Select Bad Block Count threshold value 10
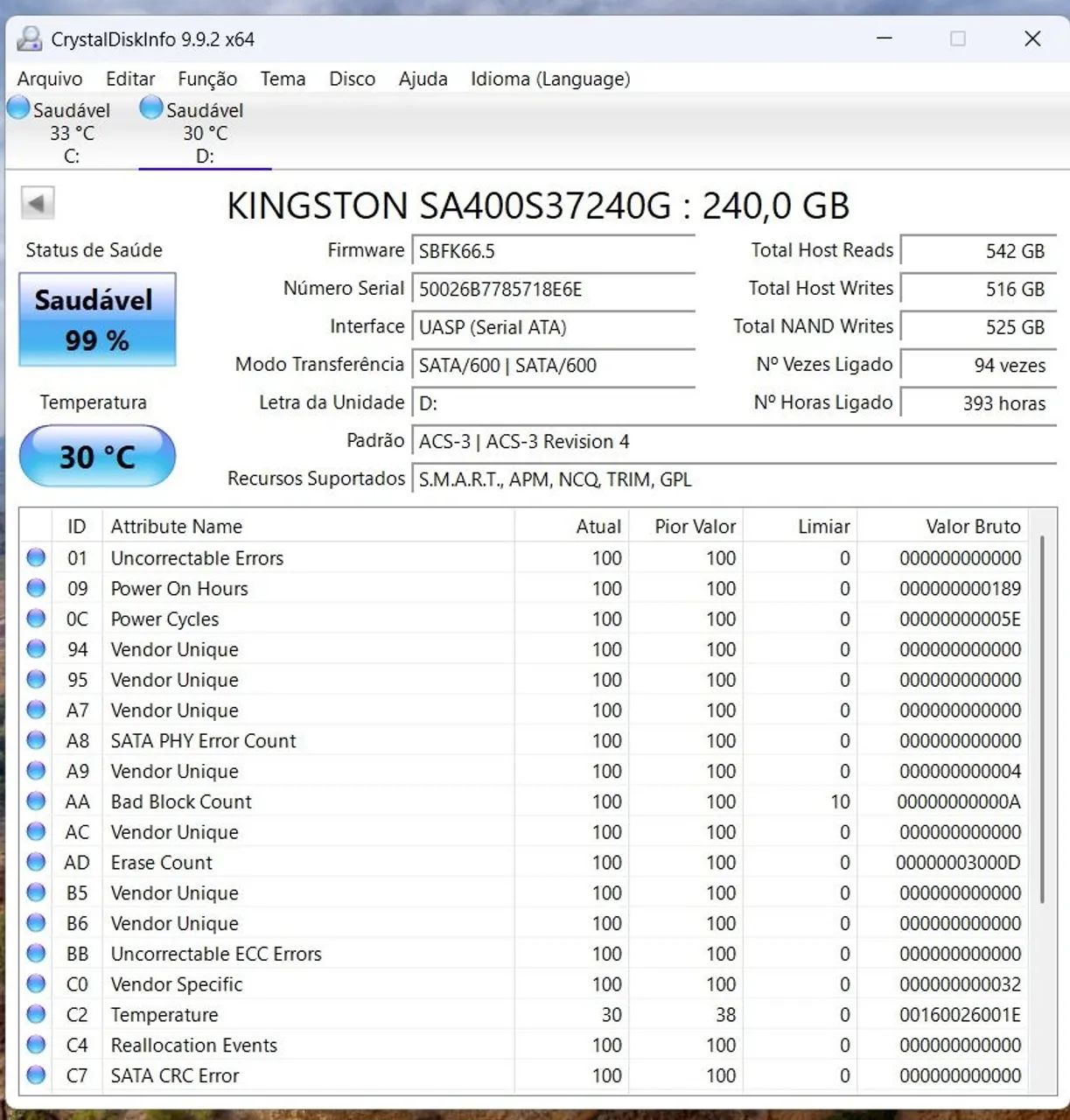 point(840,801)
